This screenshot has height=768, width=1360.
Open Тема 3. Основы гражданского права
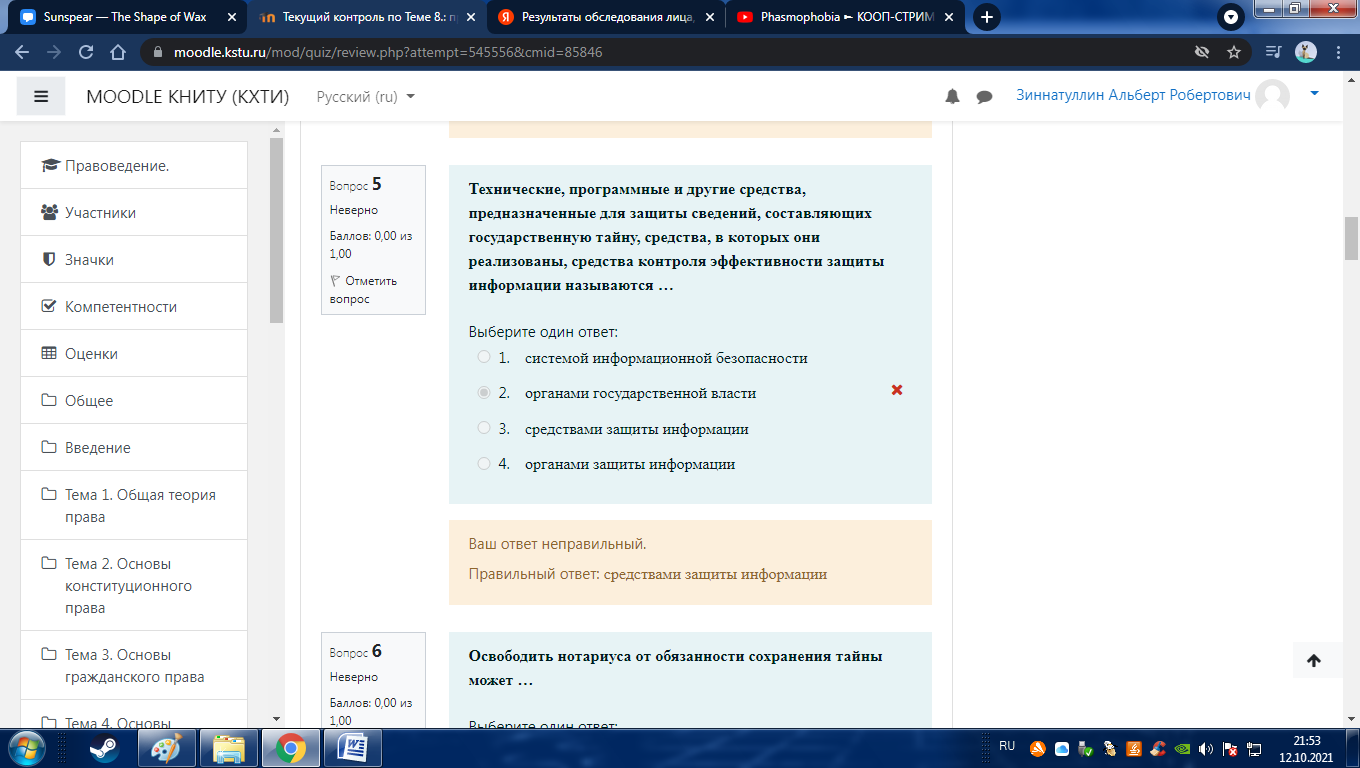(x=134, y=665)
